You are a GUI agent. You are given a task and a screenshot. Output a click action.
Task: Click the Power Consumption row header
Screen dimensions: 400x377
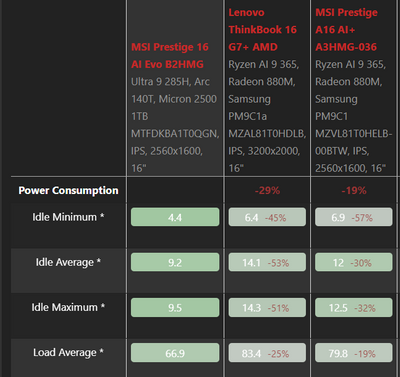(68, 190)
